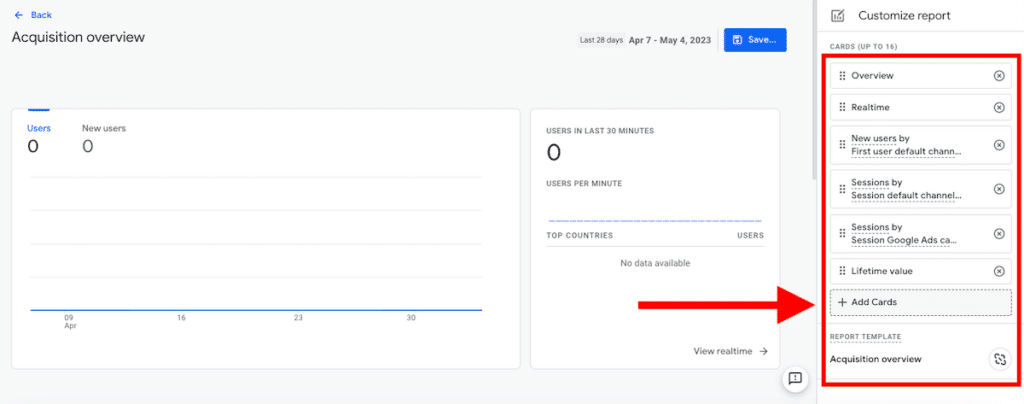This screenshot has width=1024, height=404.
Task: Grab the drag handle of Overview card
Action: click(842, 76)
